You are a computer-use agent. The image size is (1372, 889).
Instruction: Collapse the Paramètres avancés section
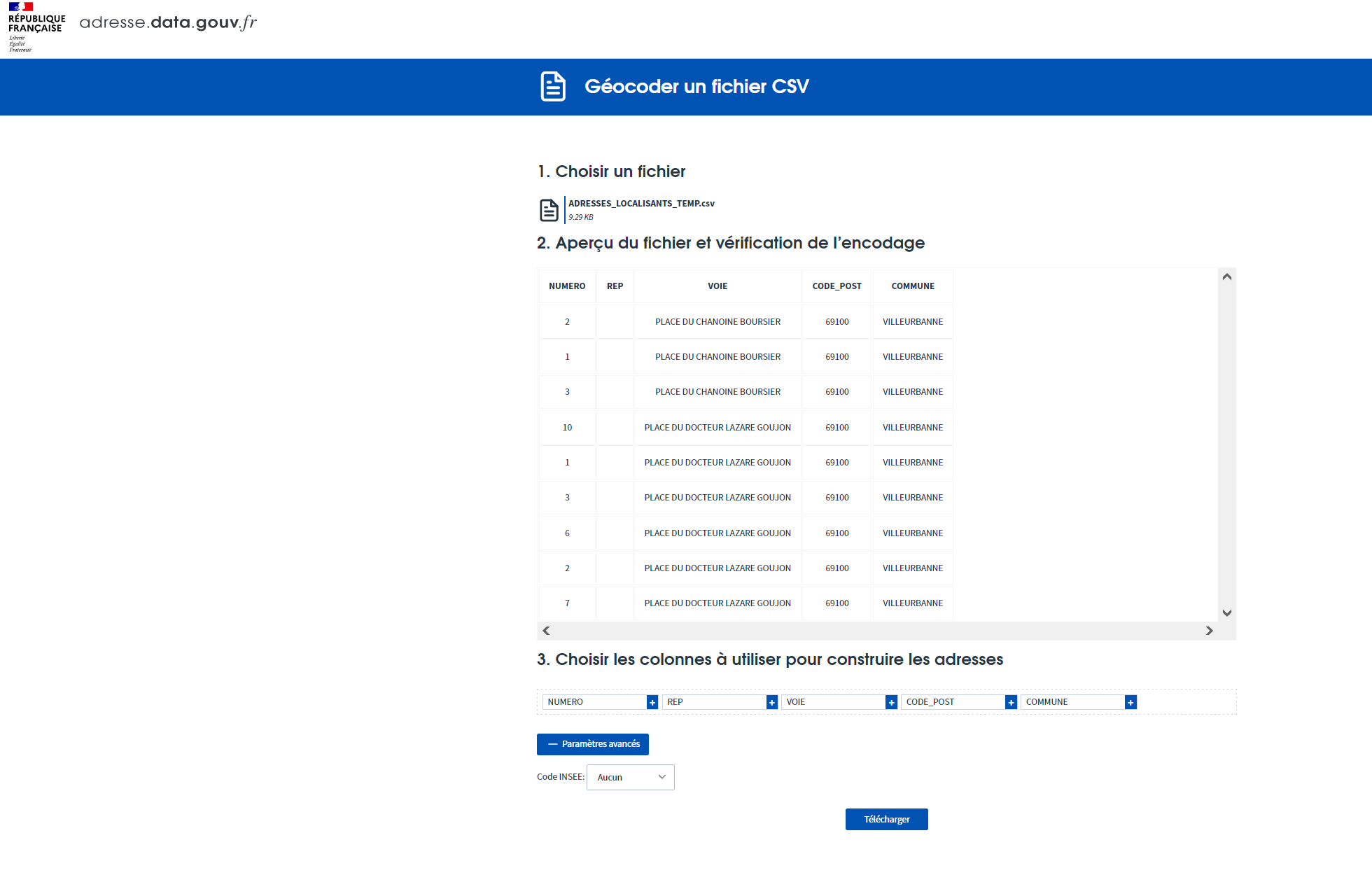593,744
